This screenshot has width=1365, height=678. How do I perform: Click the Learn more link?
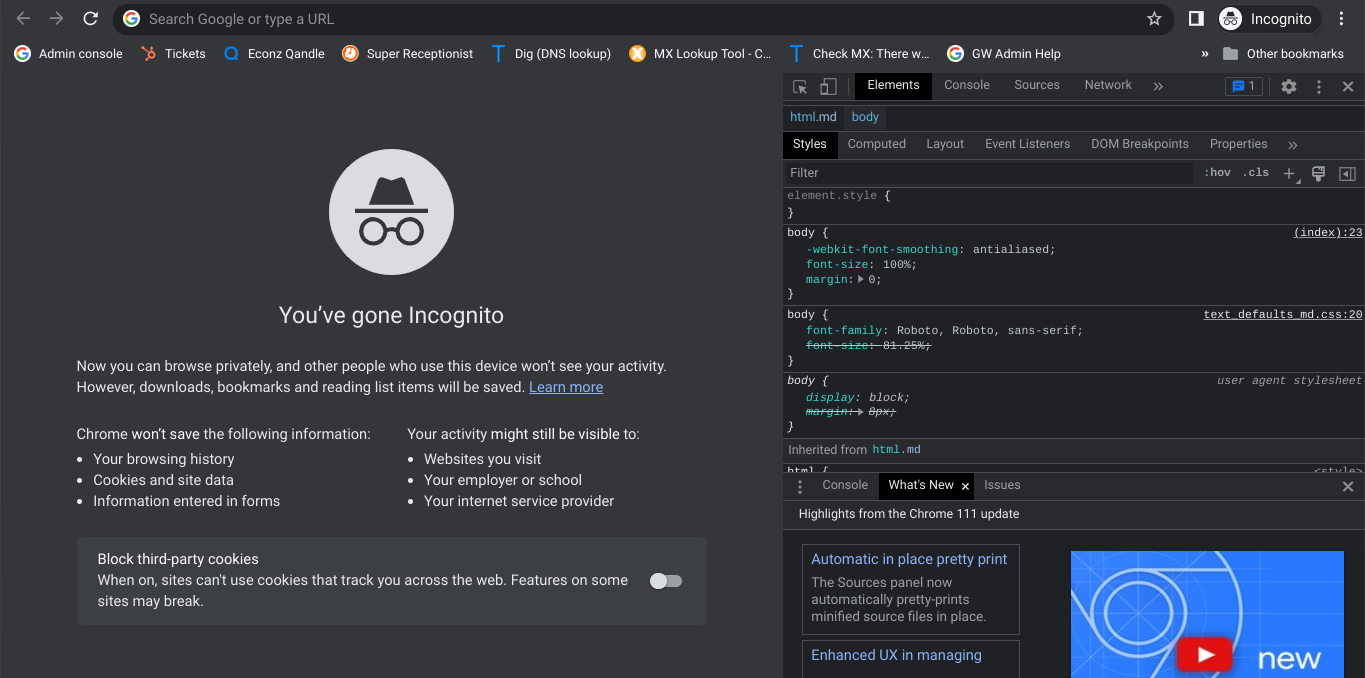pyautogui.click(x=566, y=387)
